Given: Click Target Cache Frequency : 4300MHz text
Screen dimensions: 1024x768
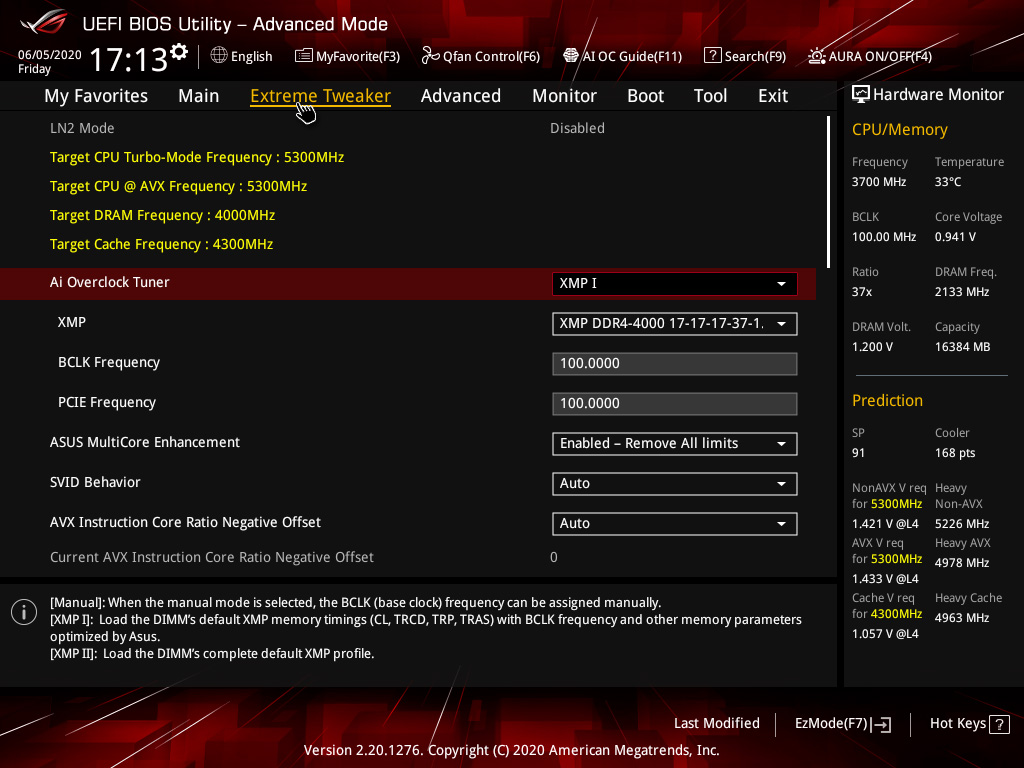Looking at the screenshot, I should pyautogui.click(x=161, y=244).
